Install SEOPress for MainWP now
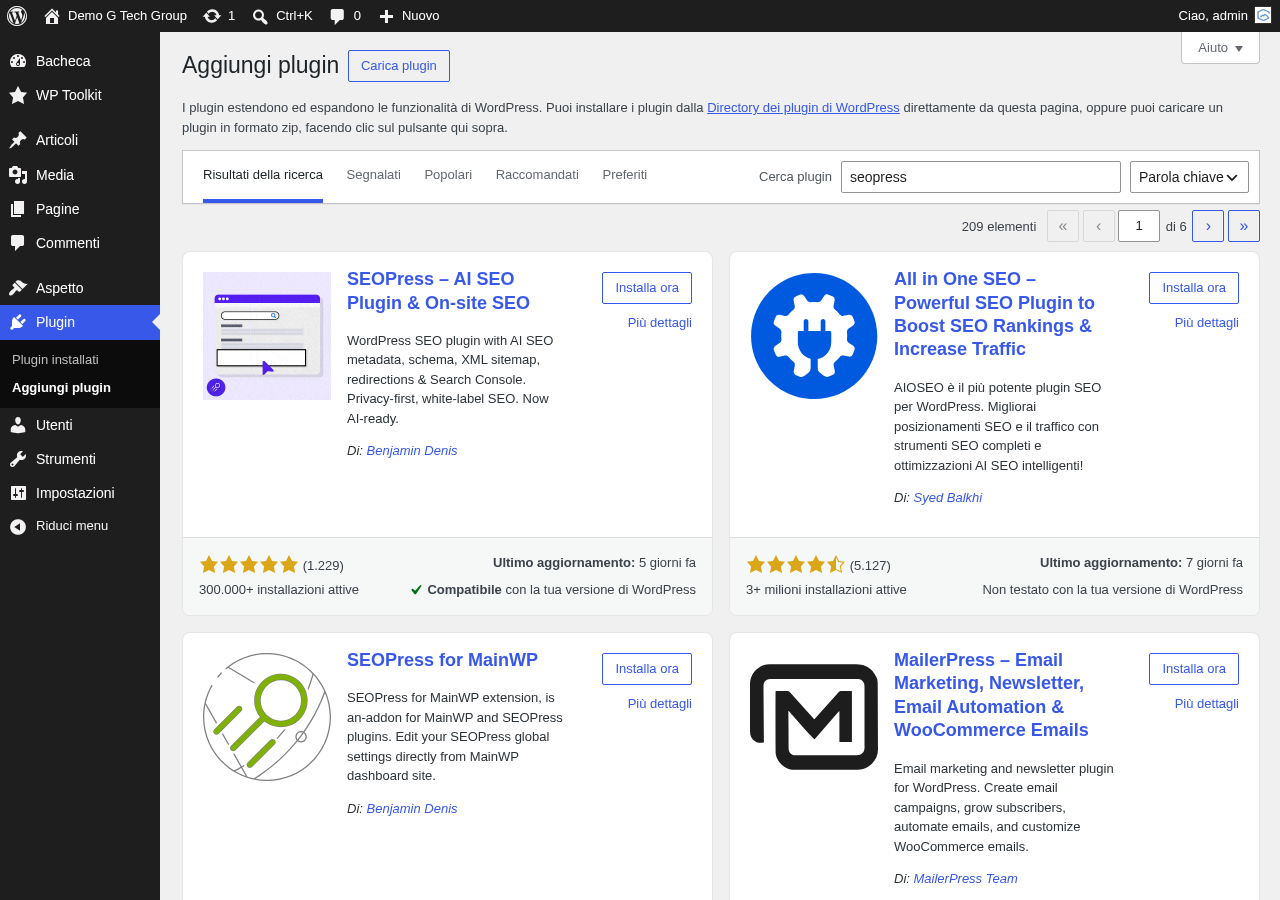1280x900 pixels. 647,669
